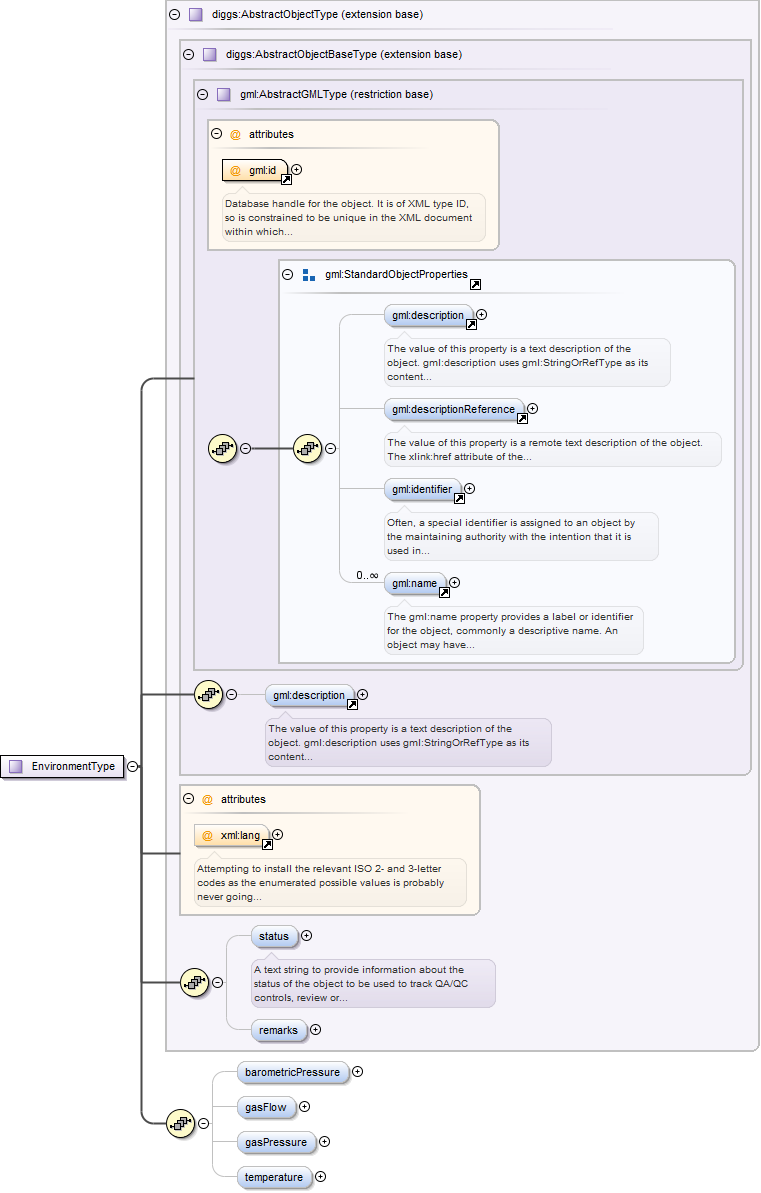Collapse the diggs:AbstractObjectBaseType panel
Screen dimensions: 761x1193
pyautogui.click(x=189, y=55)
